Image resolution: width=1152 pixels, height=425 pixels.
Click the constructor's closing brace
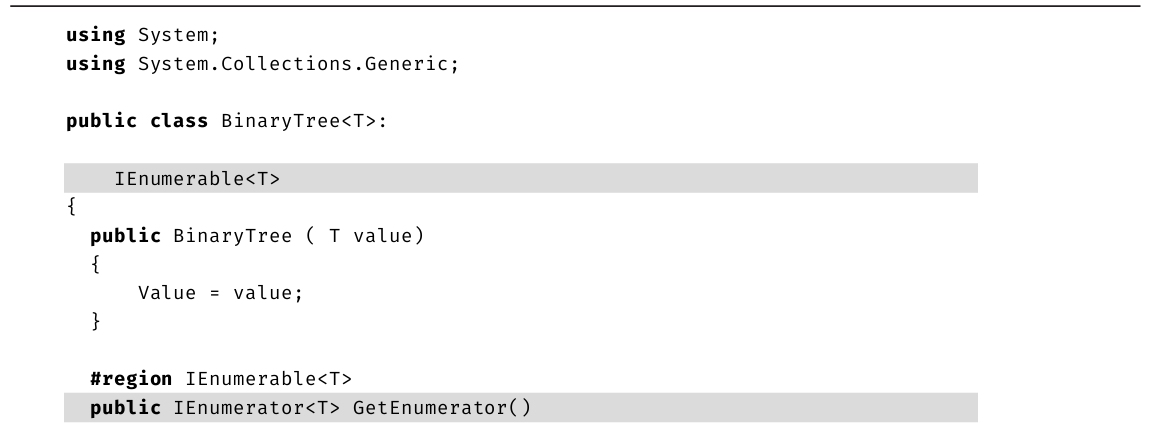96,322
